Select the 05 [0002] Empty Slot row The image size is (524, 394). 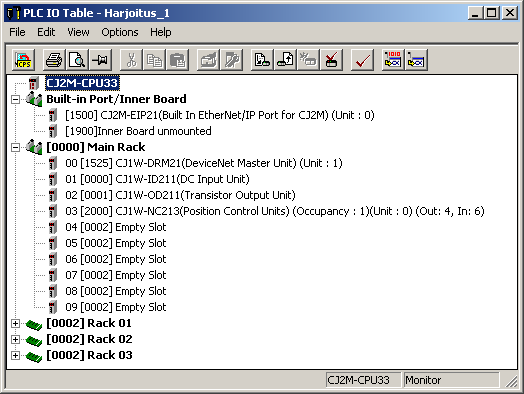116,244
